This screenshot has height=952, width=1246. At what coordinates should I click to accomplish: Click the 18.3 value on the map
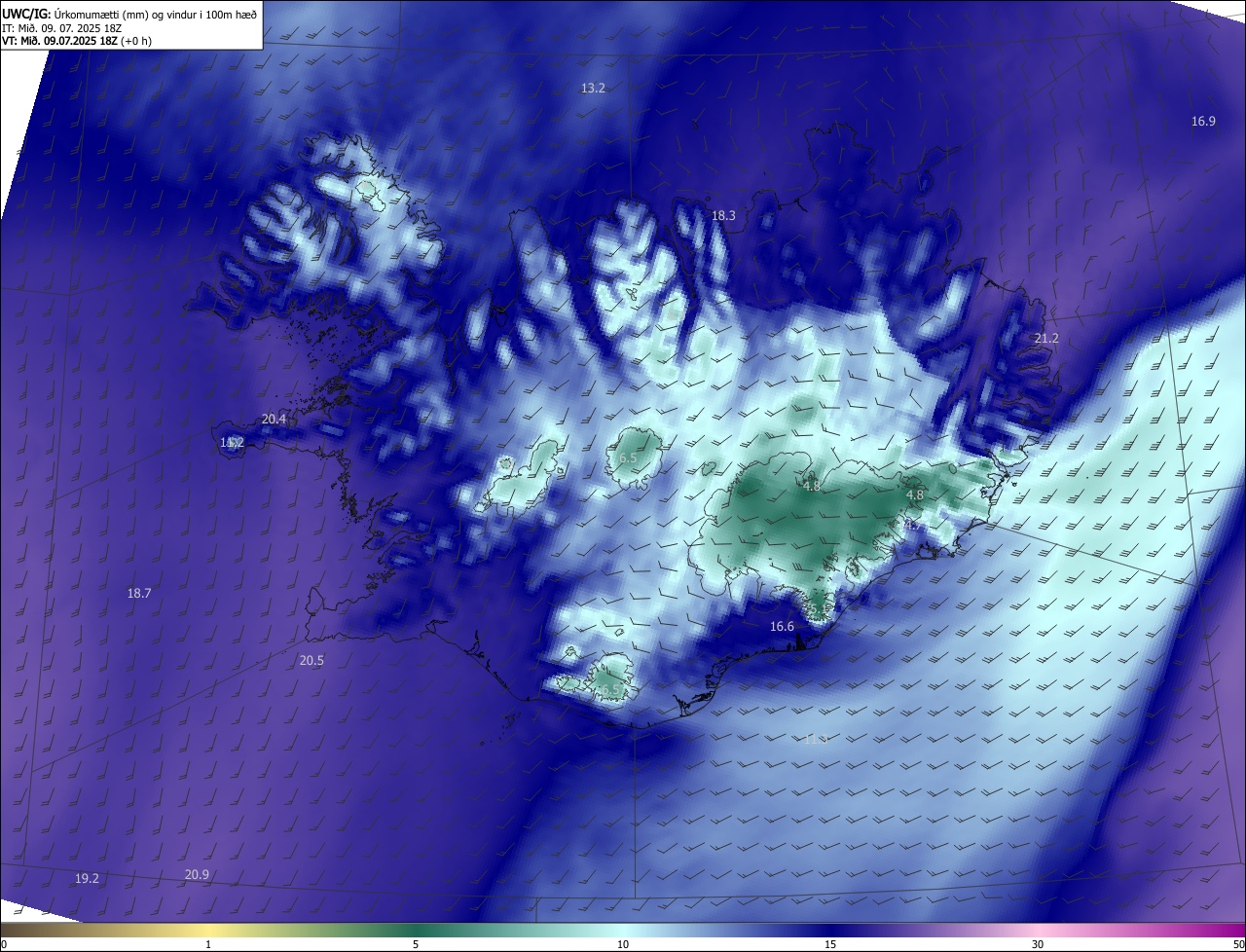coord(723,215)
